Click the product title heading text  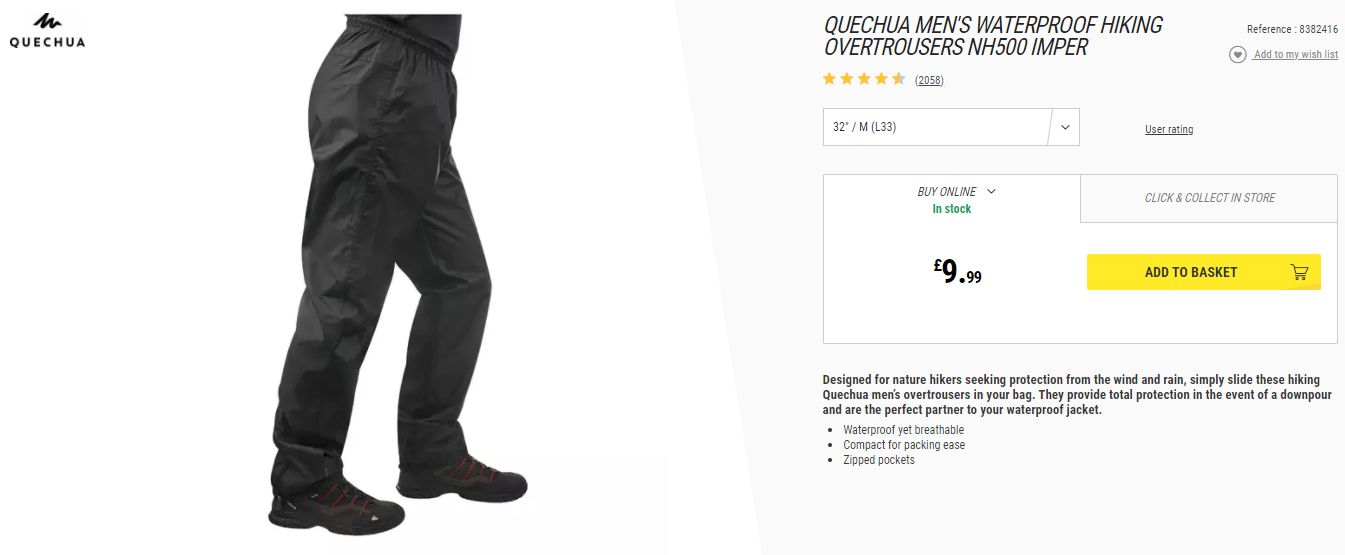point(993,36)
